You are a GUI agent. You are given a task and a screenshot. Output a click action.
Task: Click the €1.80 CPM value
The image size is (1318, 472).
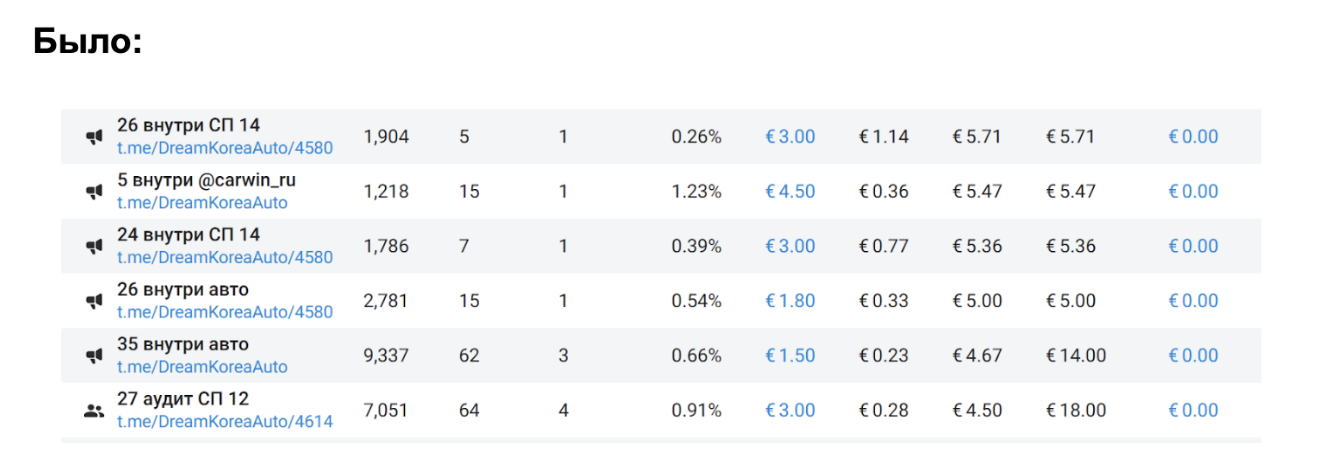coord(790,301)
